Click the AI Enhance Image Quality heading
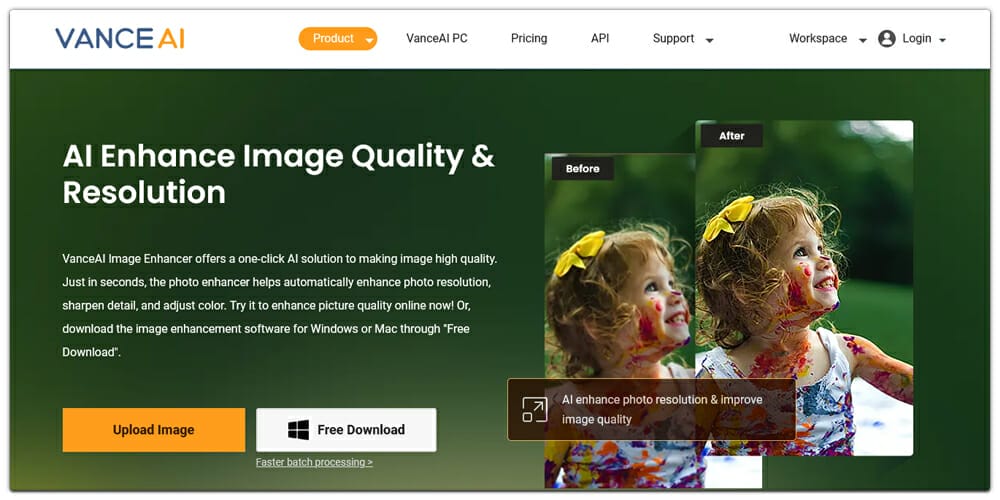The width and height of the screenshot is (1000, 500). pos(279,174)
